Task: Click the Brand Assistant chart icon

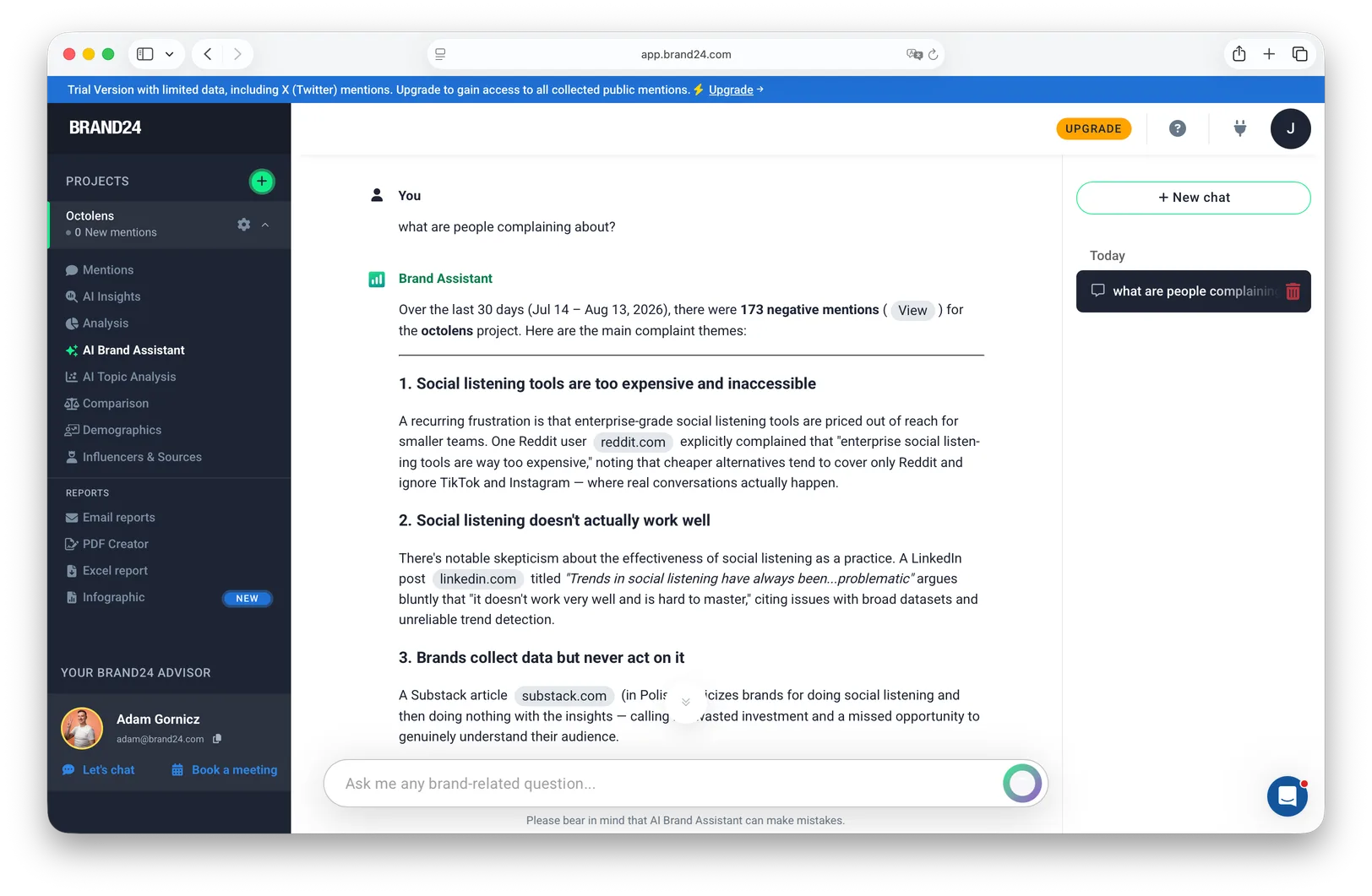Action: [x=377, y=280]
